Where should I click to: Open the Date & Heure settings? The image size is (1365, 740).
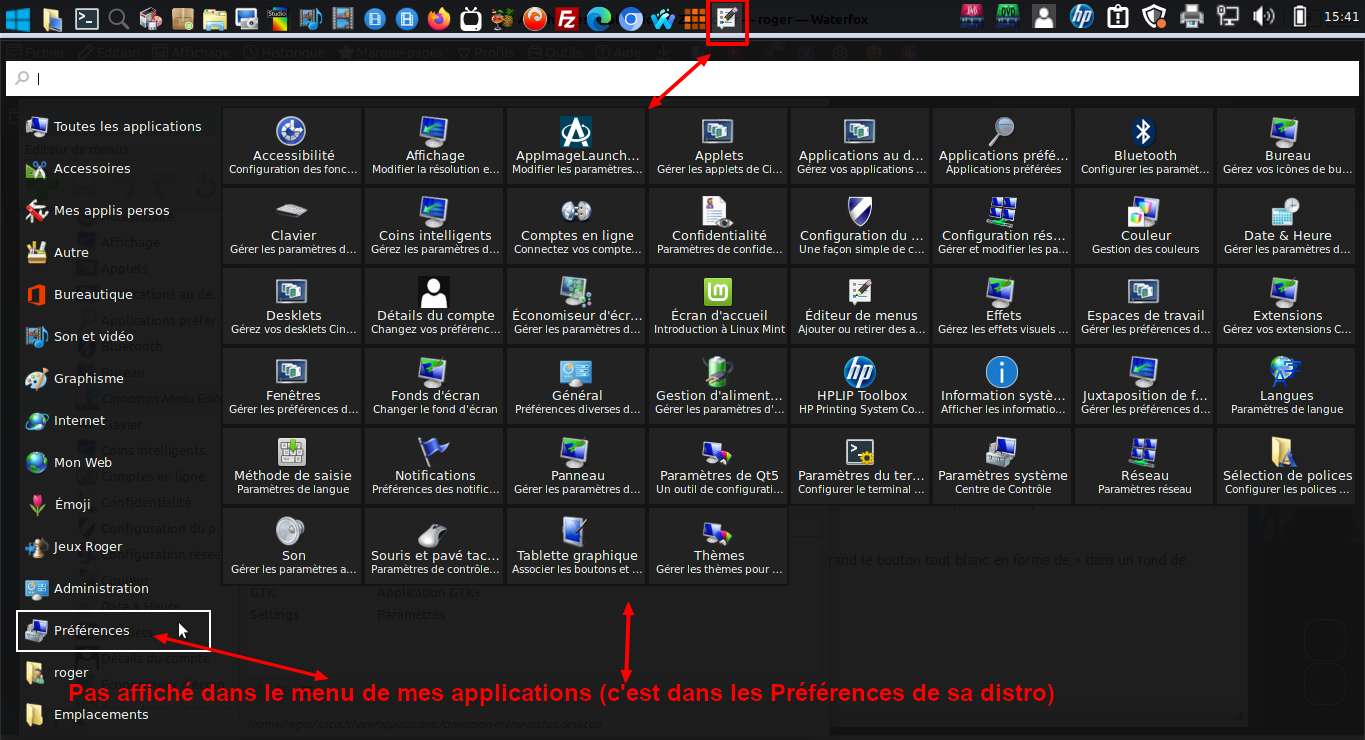coord(1286,225)
